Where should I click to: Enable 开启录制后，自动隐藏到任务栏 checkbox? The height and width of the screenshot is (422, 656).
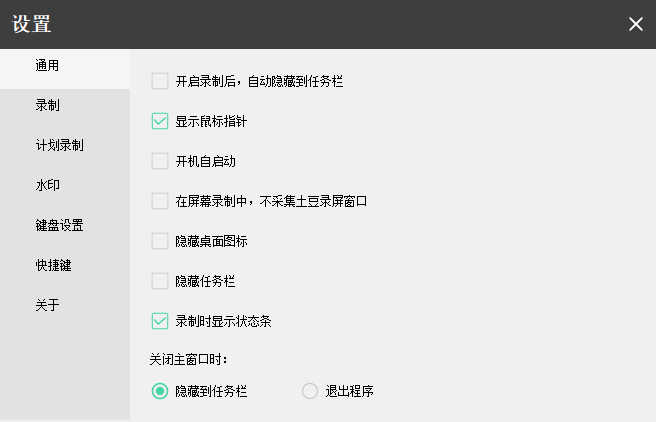click(160, 81)
